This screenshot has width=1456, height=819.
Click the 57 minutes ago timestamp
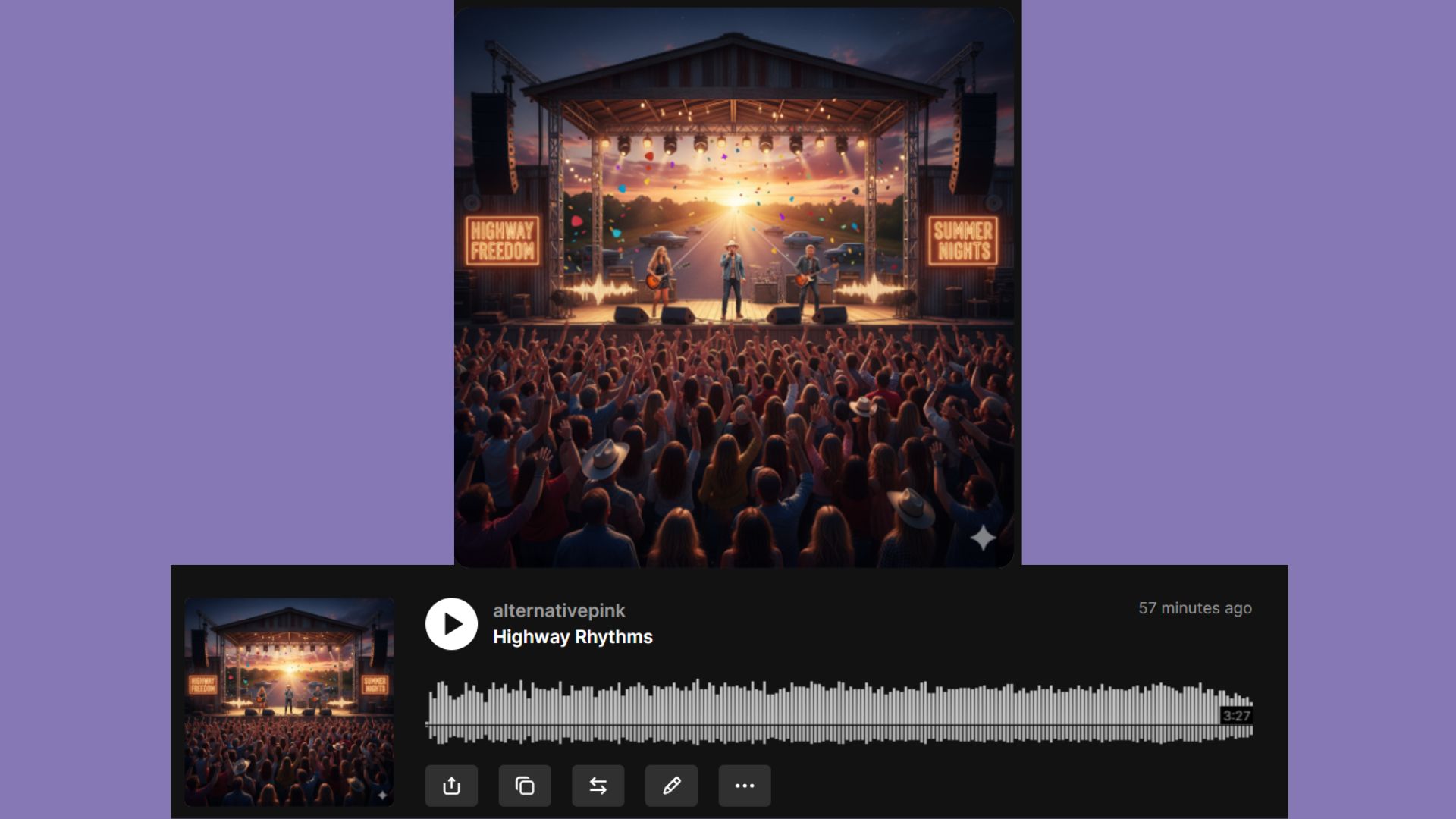pos(1194,608)
